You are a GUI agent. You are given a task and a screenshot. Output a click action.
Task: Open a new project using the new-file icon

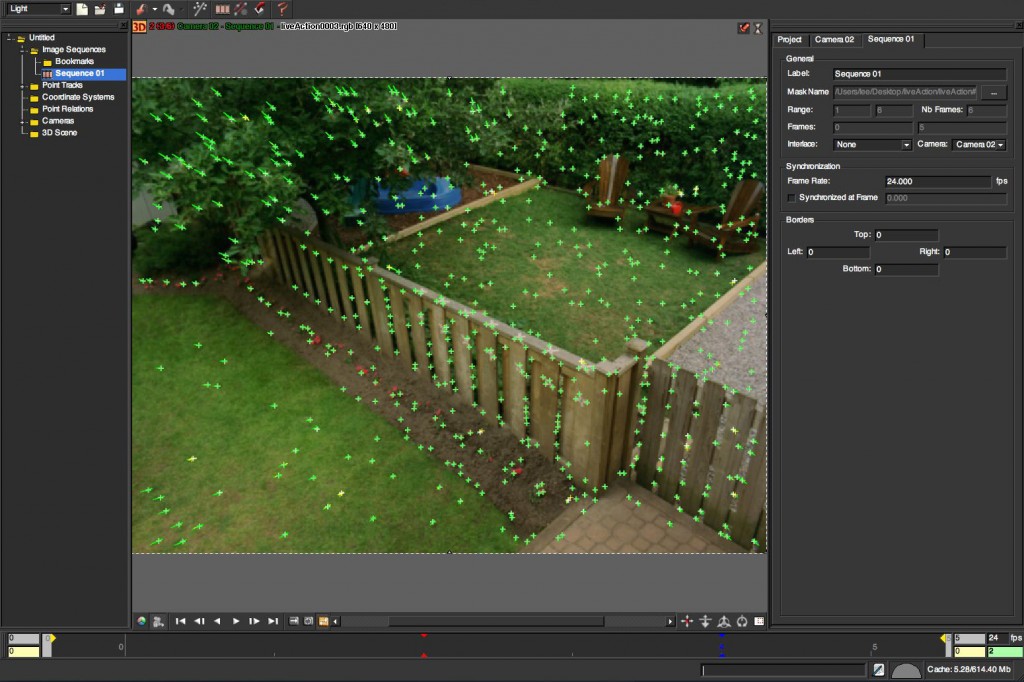82,9
